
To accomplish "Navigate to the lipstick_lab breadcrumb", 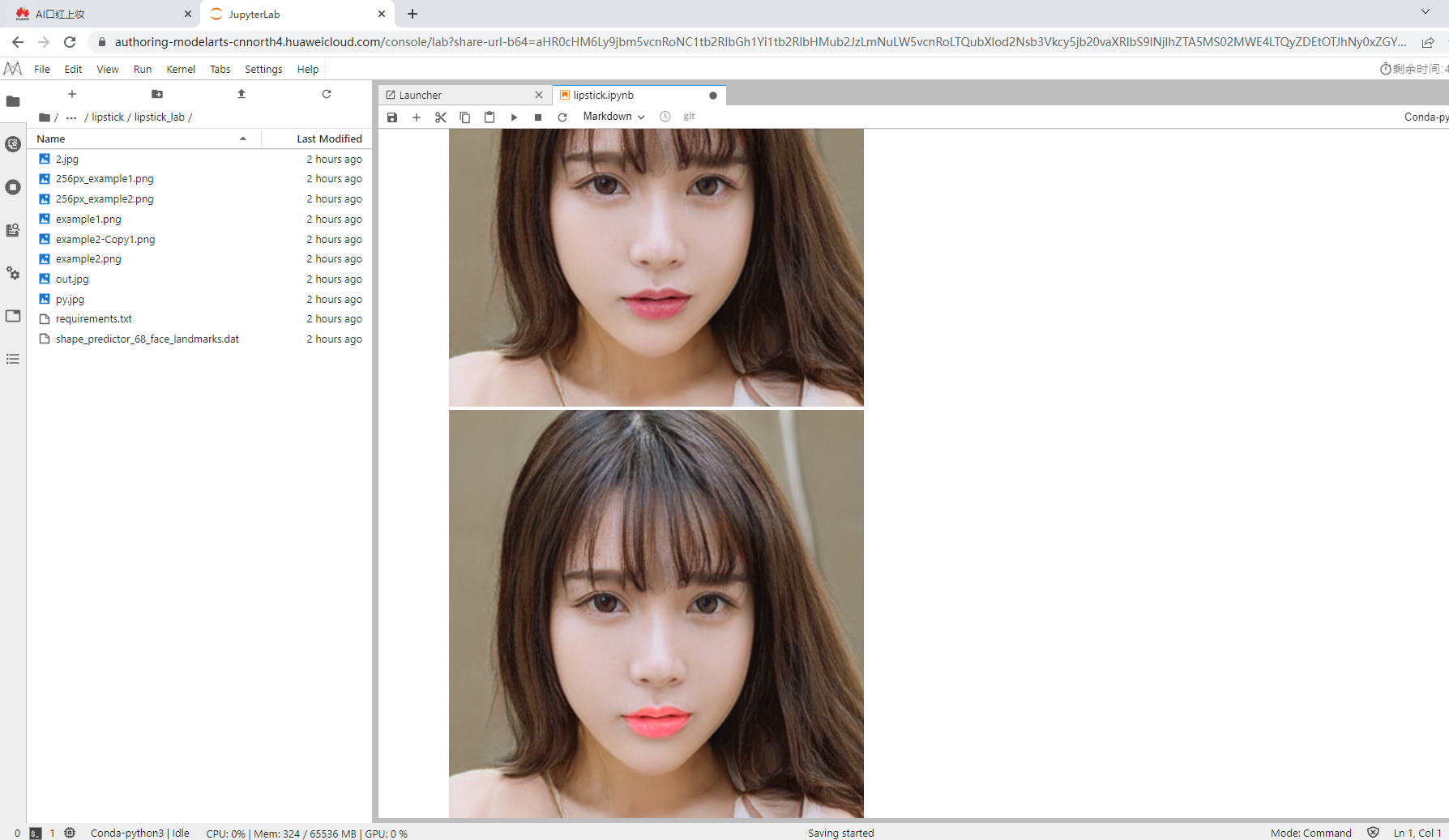I will pyautogui.click(x=160, y=117).
